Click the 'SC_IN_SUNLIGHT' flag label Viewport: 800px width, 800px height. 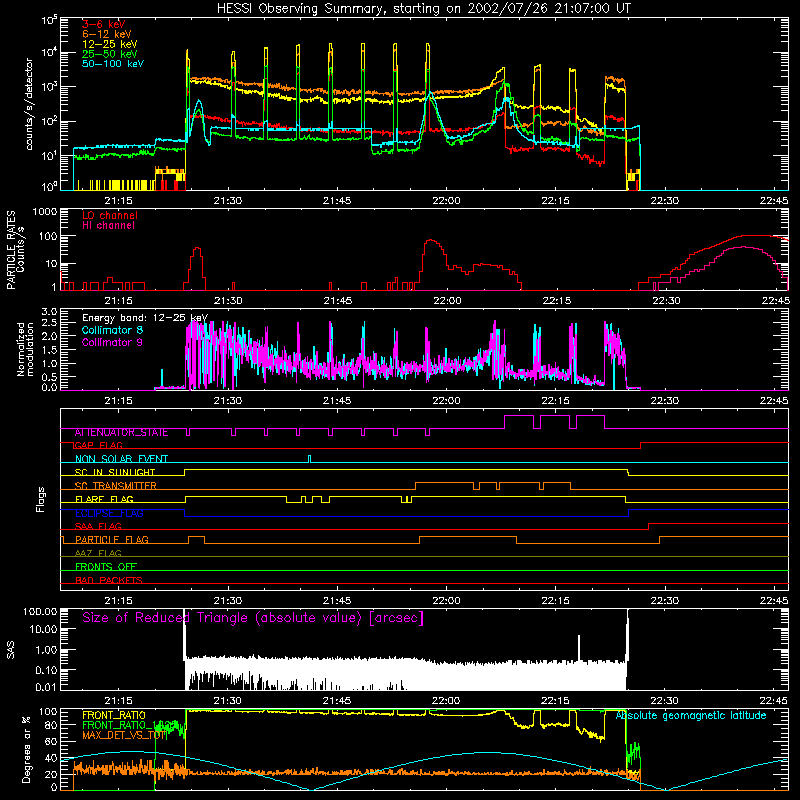115,472
